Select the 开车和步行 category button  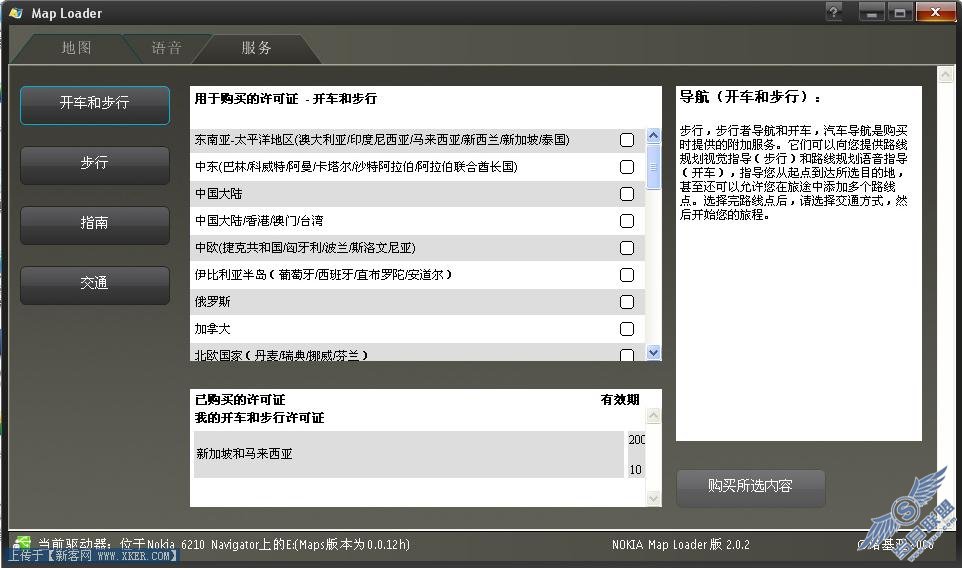click(94, 105)
